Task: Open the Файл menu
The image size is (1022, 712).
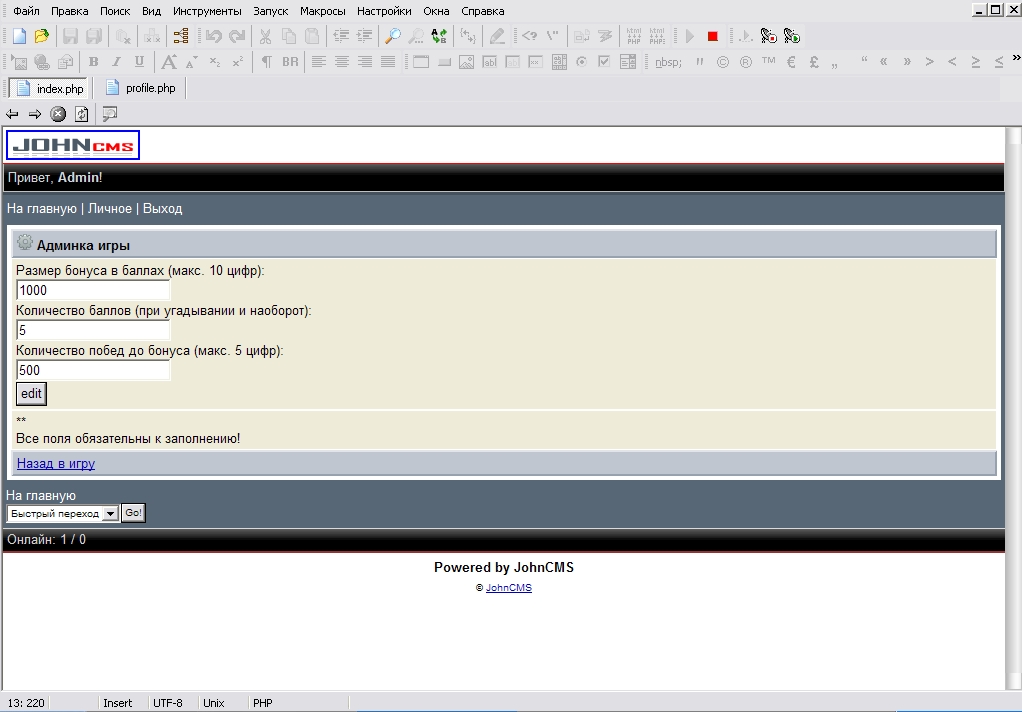Action: pos(26,11)
